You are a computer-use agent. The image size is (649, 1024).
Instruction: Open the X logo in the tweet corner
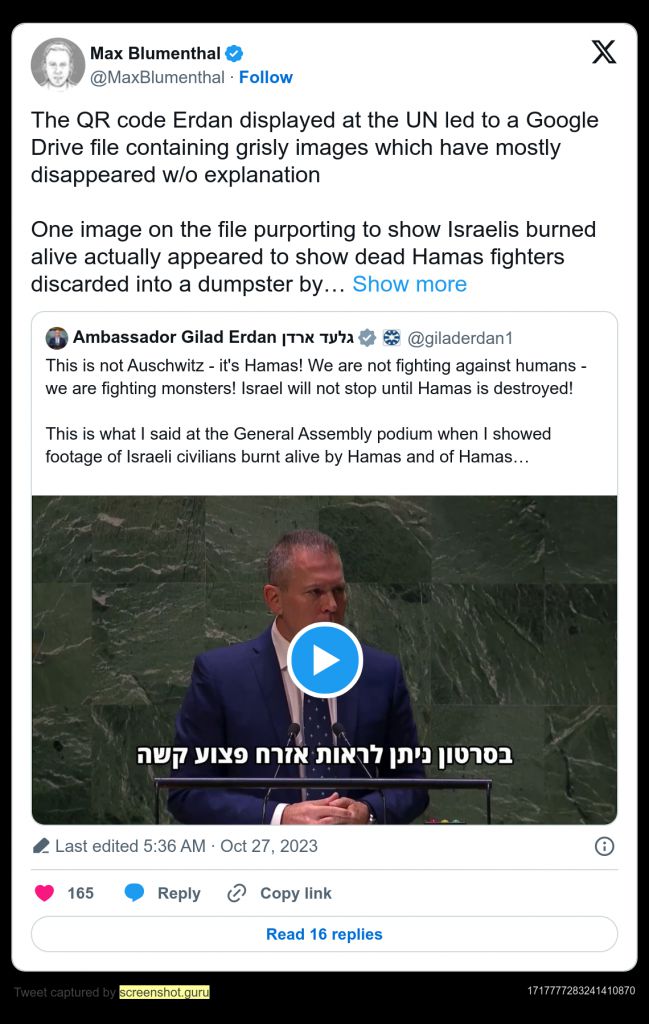click(603, 52)
